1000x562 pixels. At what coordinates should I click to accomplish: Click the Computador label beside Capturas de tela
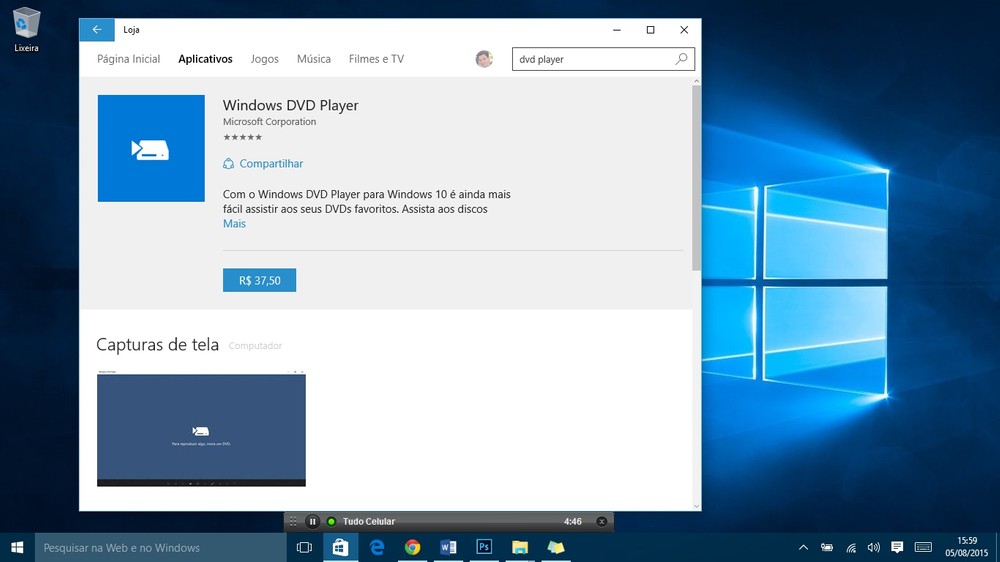click(x=255, y=346)
